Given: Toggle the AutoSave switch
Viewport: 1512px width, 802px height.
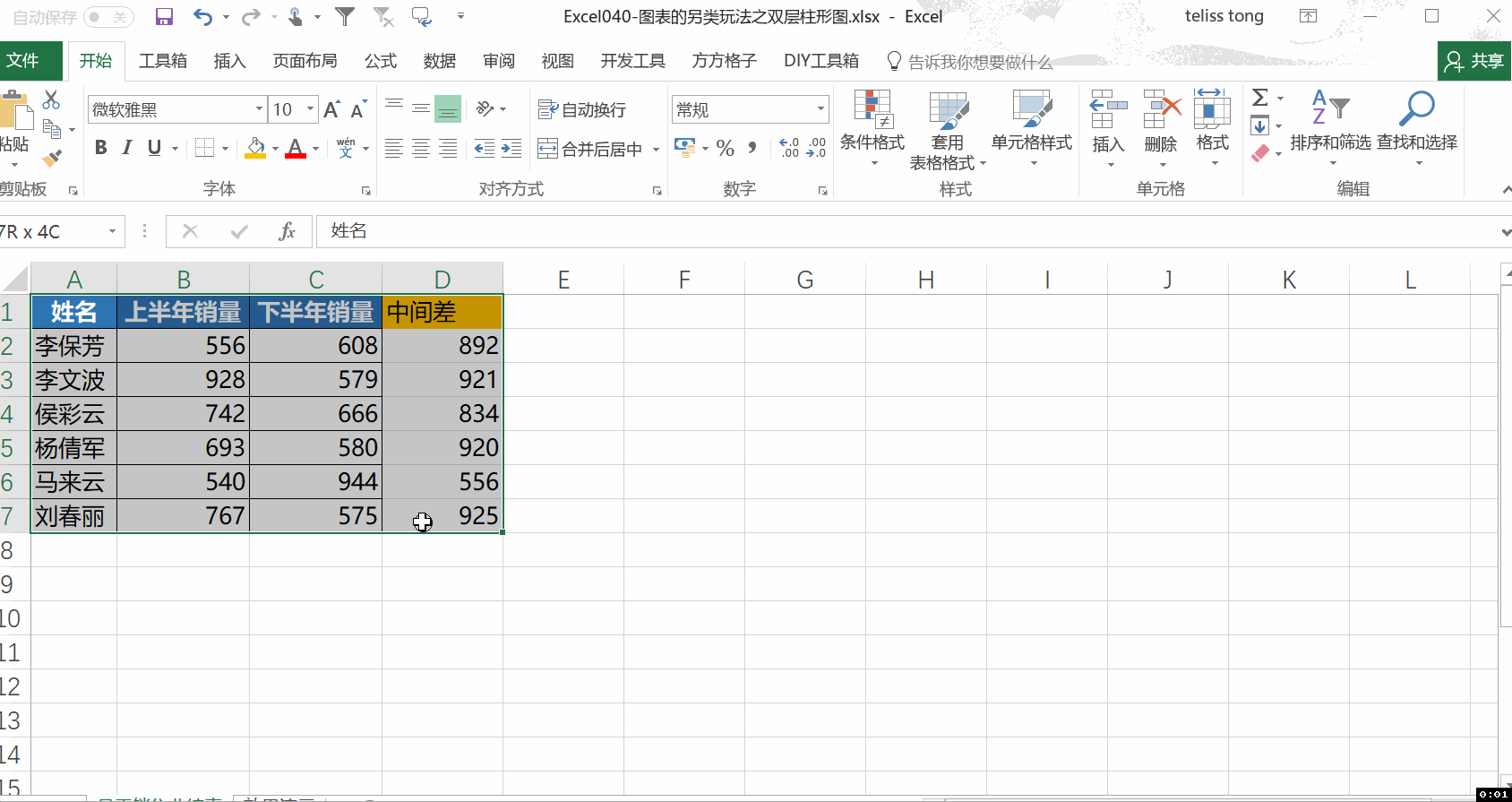Looking at the screenshot, I should pyautogui.click(x=108, y=17).
